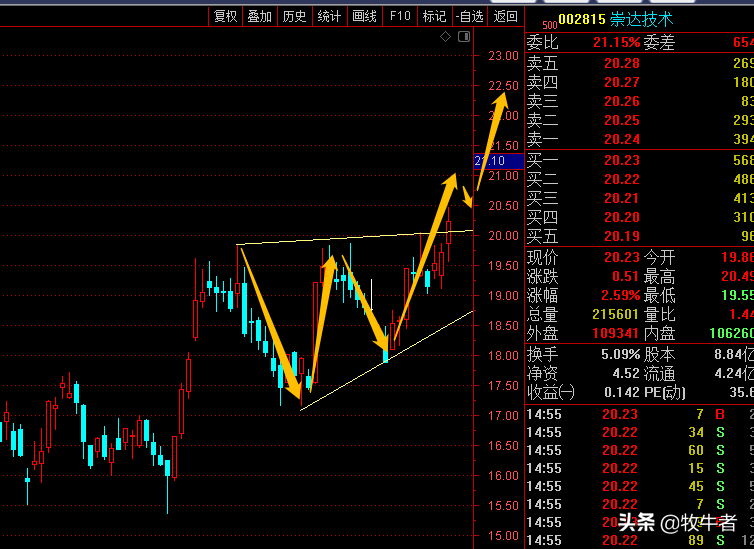Click the 买五 price 20.19
Viewport: 754px width, 549px height.
(x=622, y=236)
